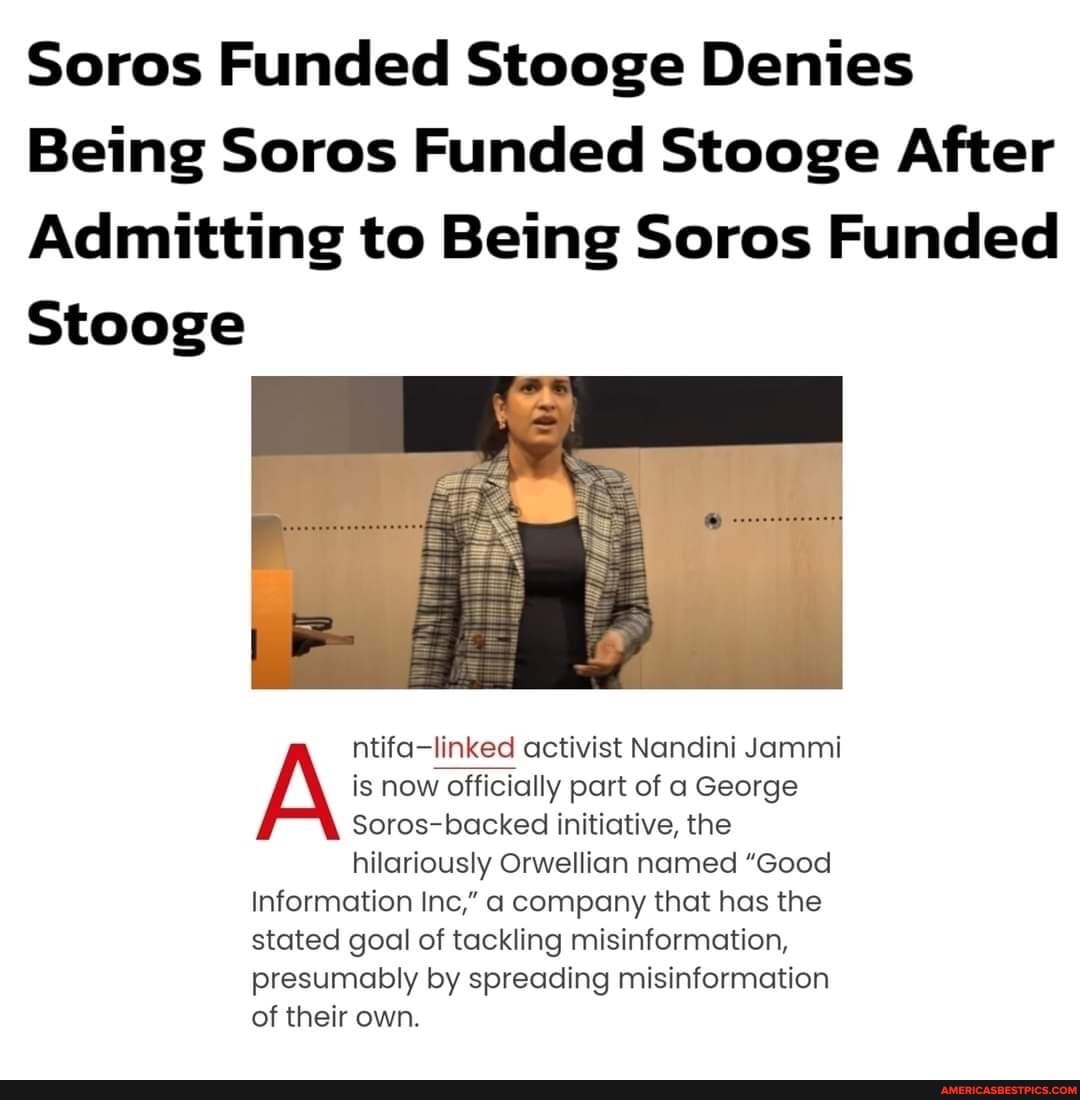Click the round black knob on the wooden wall
Image resolution: width=1080 pixels, height=1100 pixels.
click(x=713, y=521)
